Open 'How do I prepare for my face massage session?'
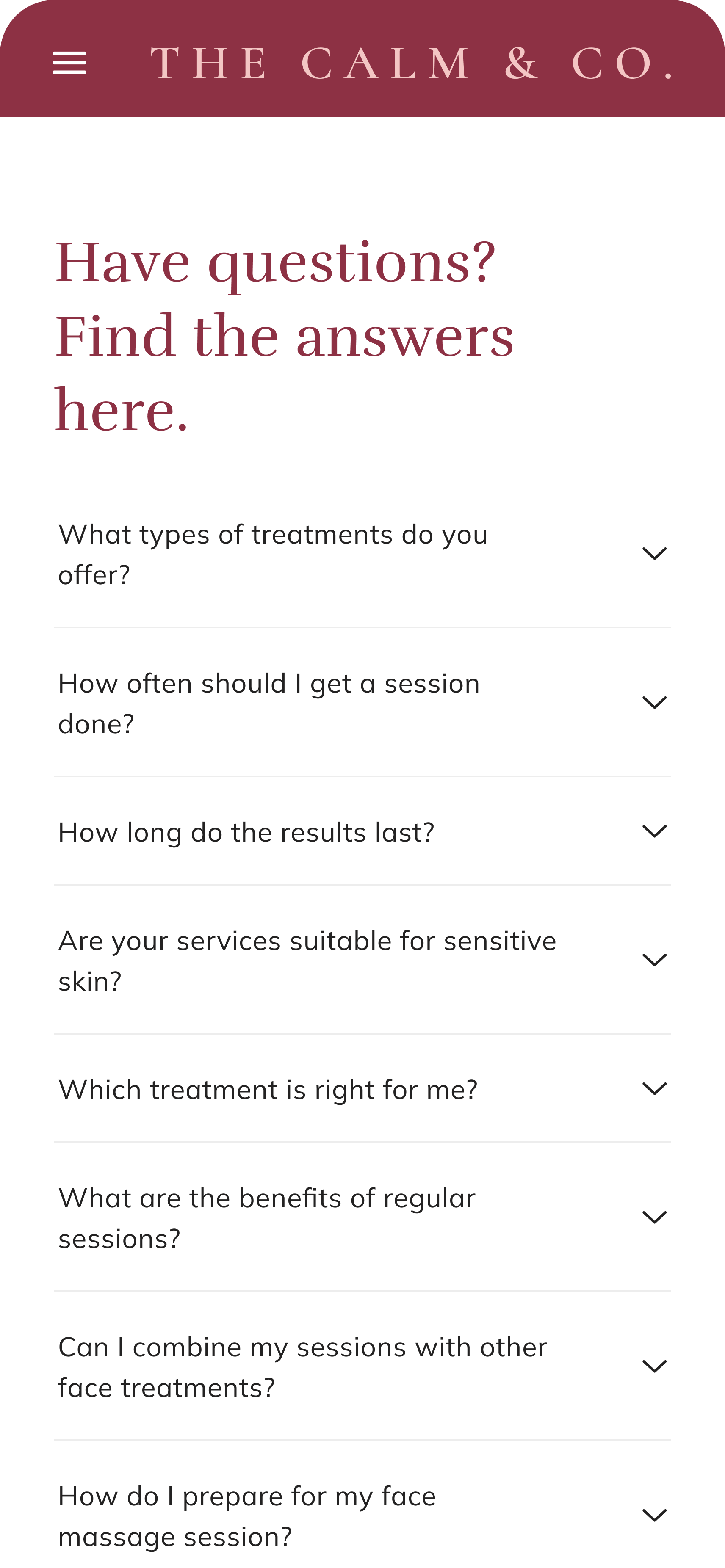 pyautogui.click(x=247, y=1516)
